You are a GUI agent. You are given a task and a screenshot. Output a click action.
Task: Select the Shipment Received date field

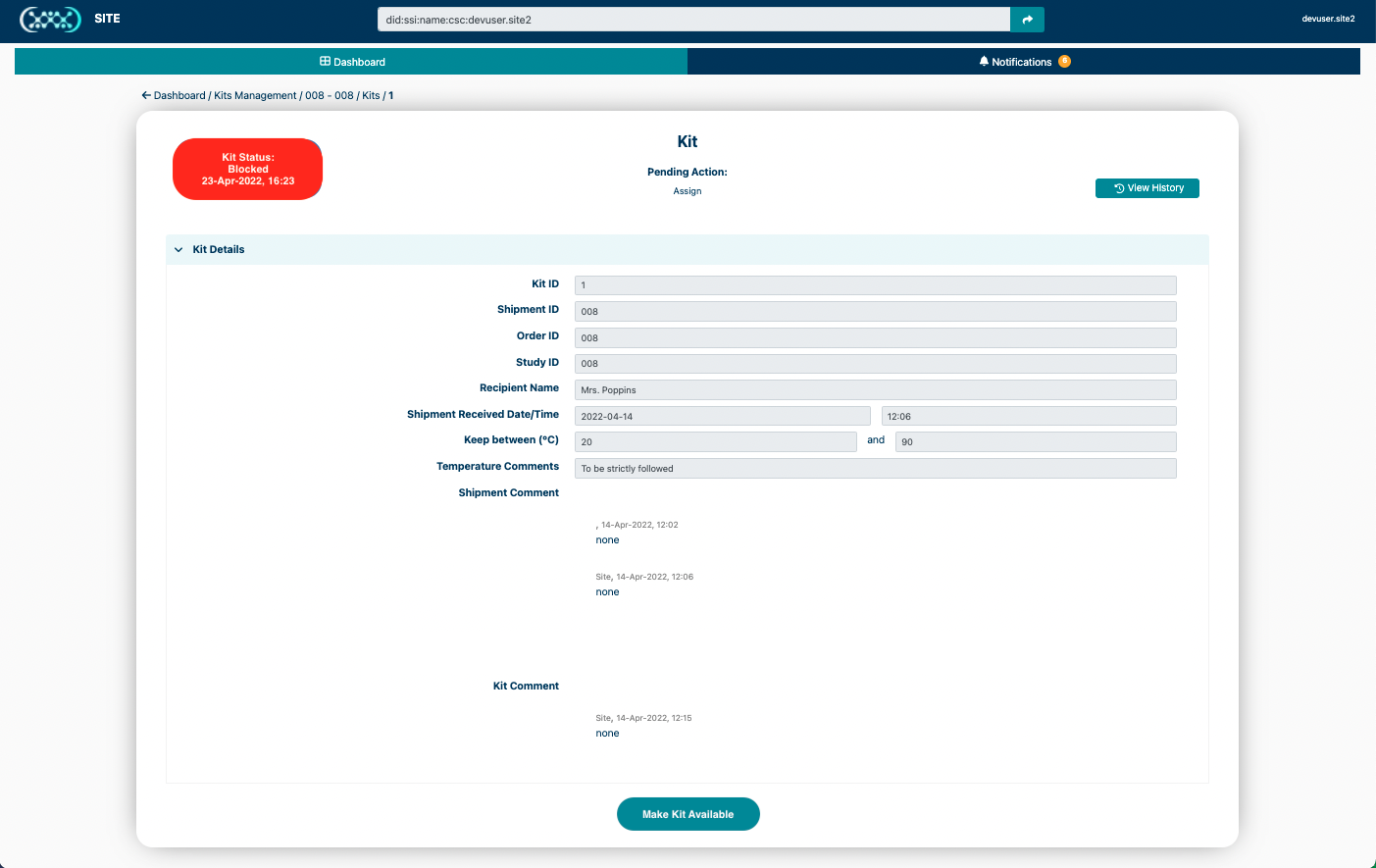pos(722,416)
